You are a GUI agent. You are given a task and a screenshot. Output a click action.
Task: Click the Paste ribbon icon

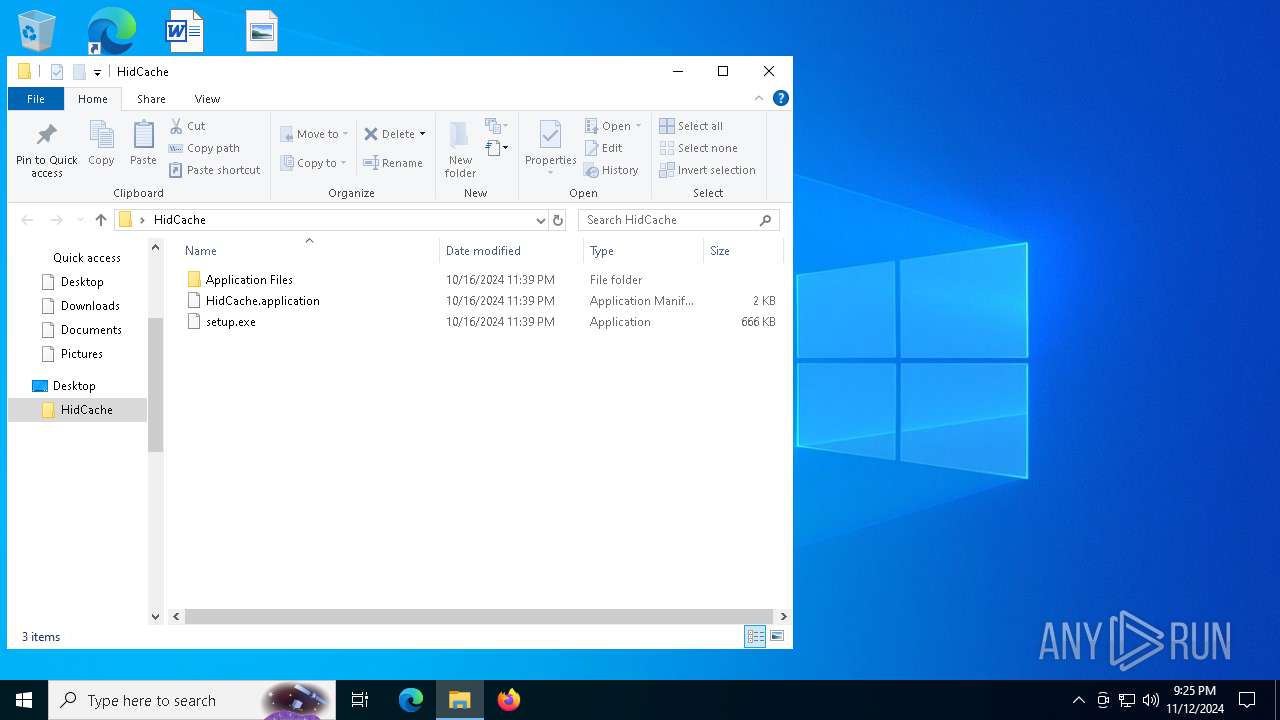[143, 143]
